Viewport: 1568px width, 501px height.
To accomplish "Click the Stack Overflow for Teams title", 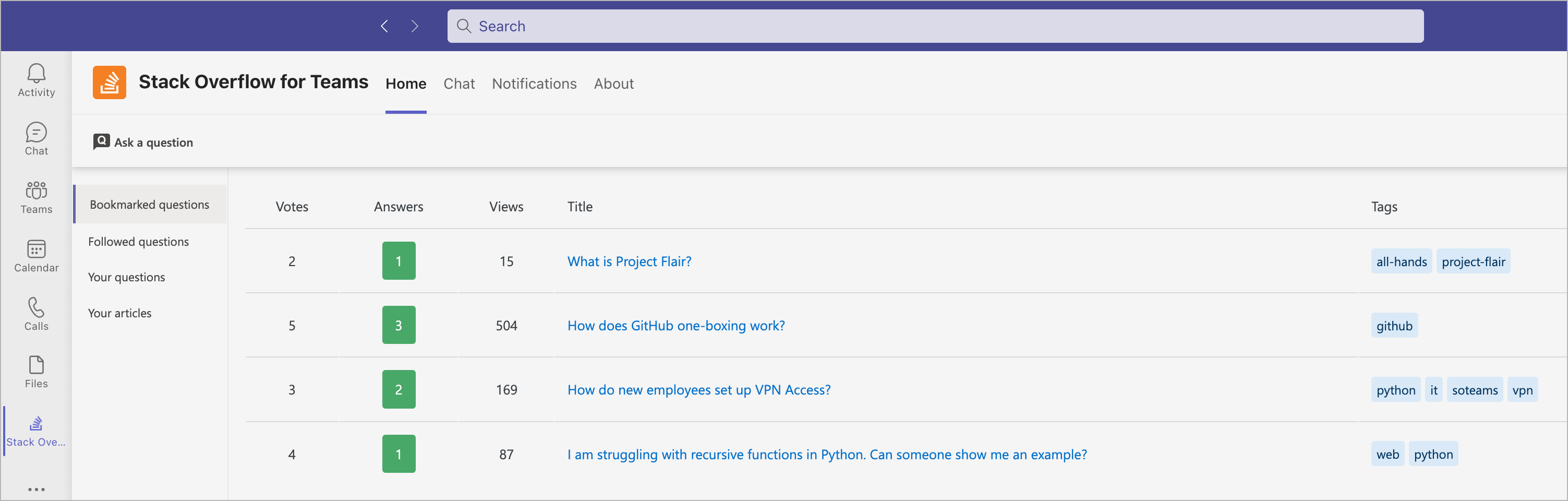I will (x=253, y=81).
